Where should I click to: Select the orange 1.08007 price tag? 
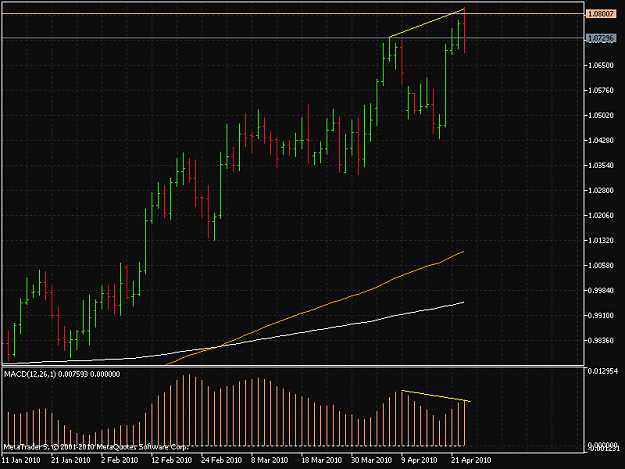601,14
